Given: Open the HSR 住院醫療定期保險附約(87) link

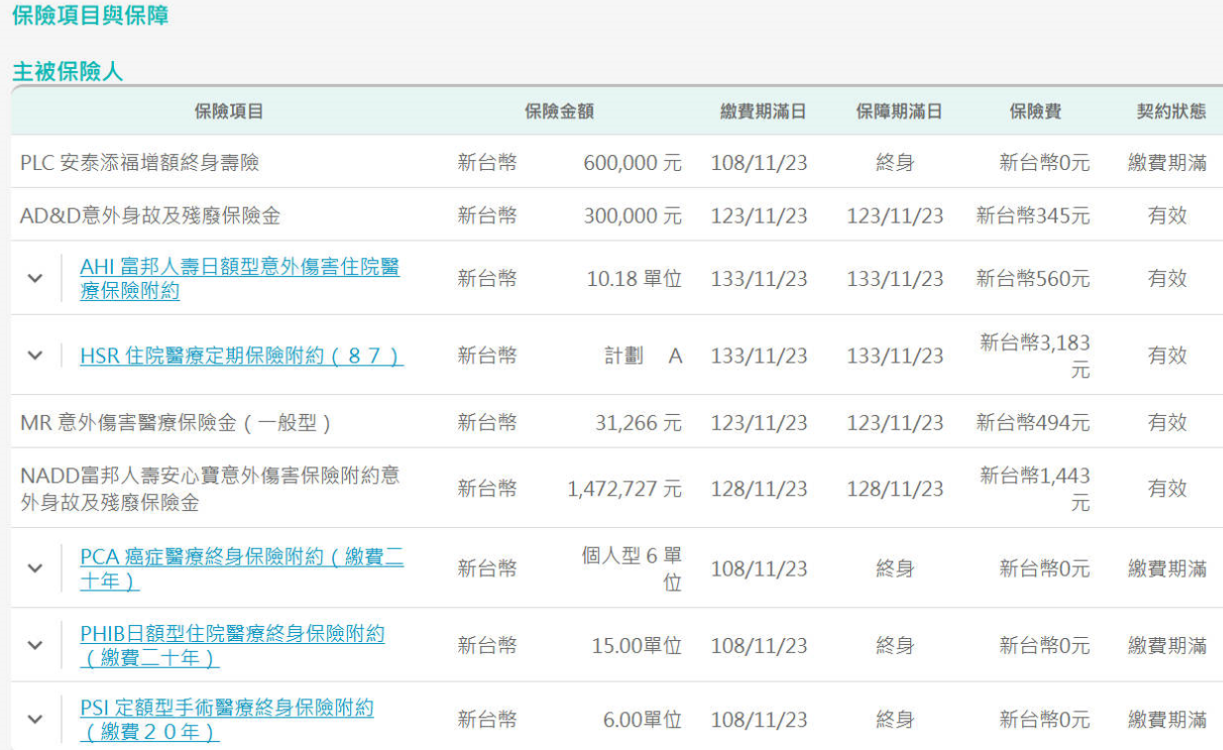Looking at the screenshot, I should (241, 355).
